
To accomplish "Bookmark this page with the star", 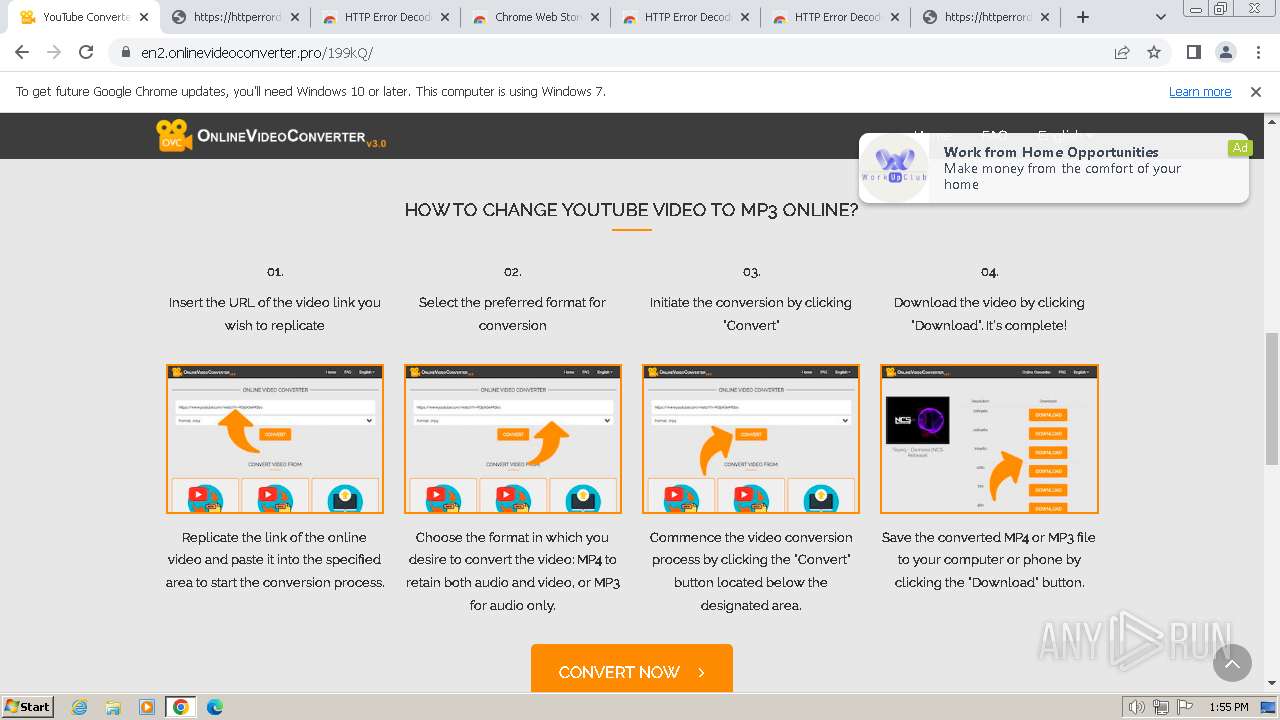I will click(x=1154, y=52).
